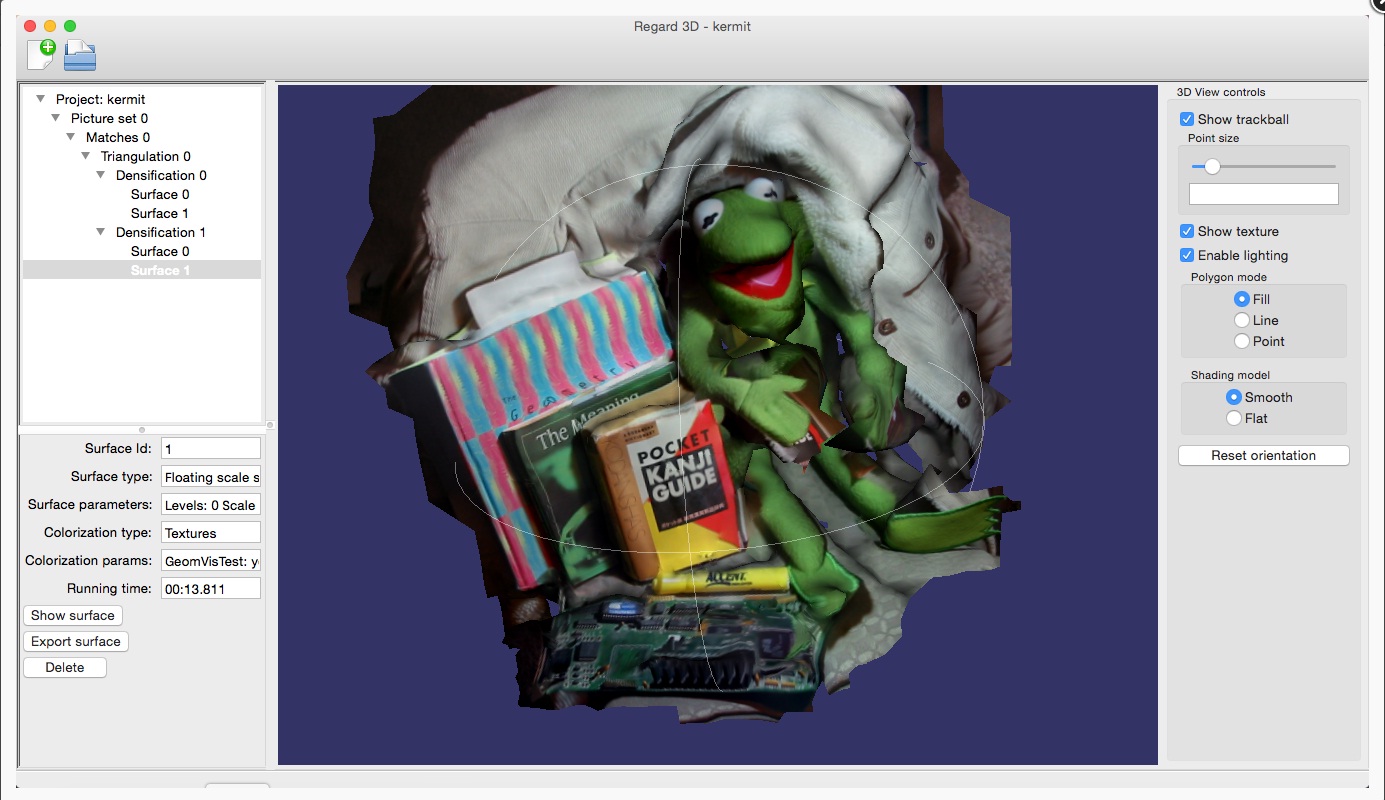Viewport: 1385px width, 800px height.
Task: Click the "3D View controls" heading
Action: pyautogui.click(x=1221, y=92)
